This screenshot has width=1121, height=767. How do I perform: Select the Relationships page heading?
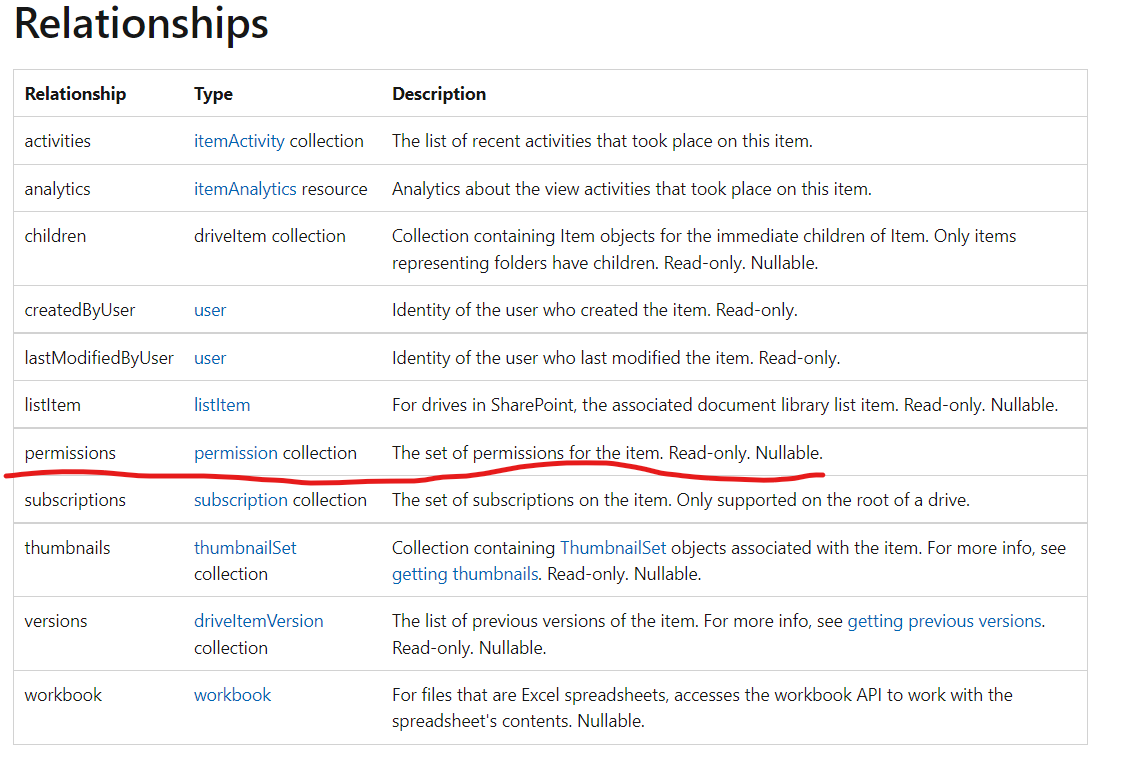pos(140,25)
